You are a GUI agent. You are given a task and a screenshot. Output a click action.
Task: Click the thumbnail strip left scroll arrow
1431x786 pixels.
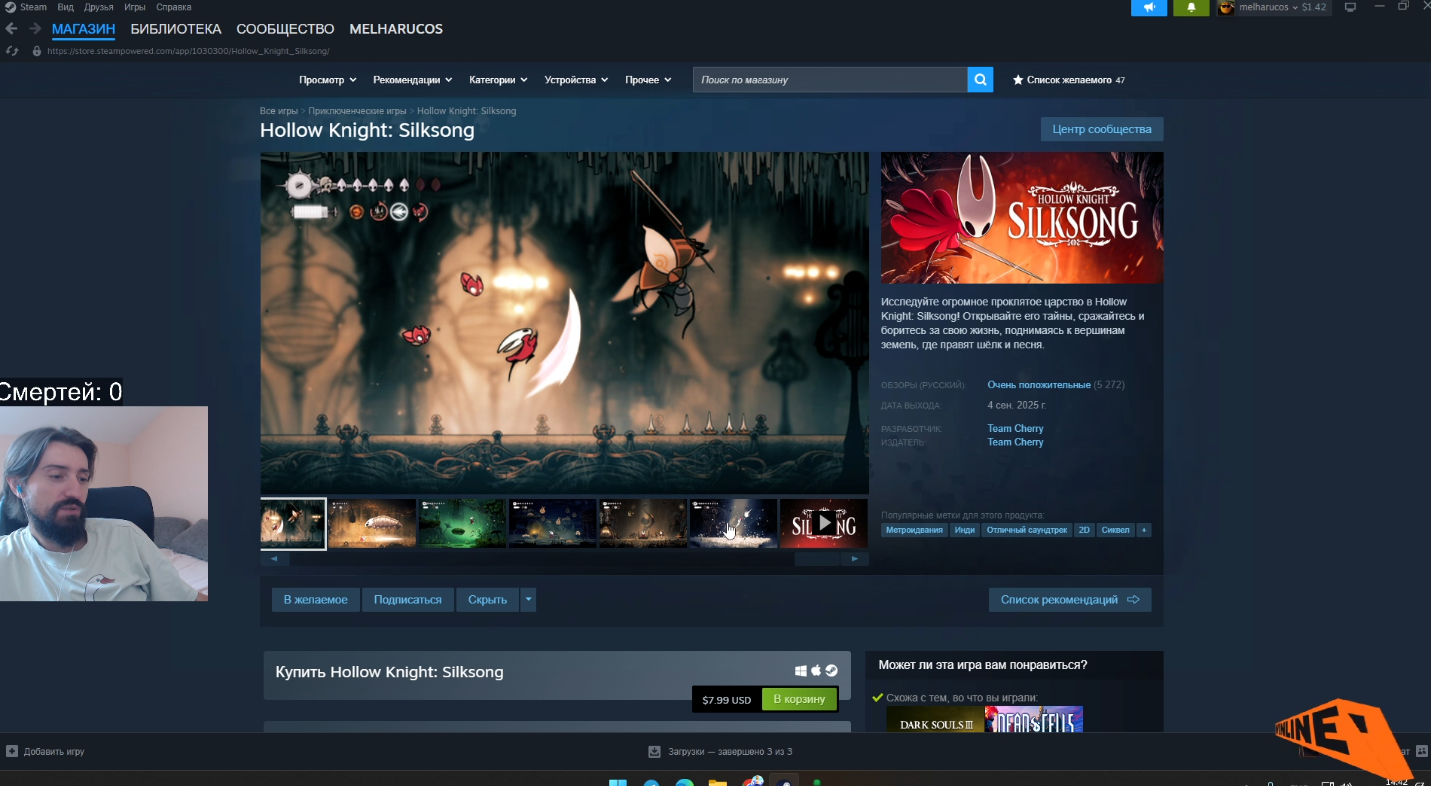(274, 559)
